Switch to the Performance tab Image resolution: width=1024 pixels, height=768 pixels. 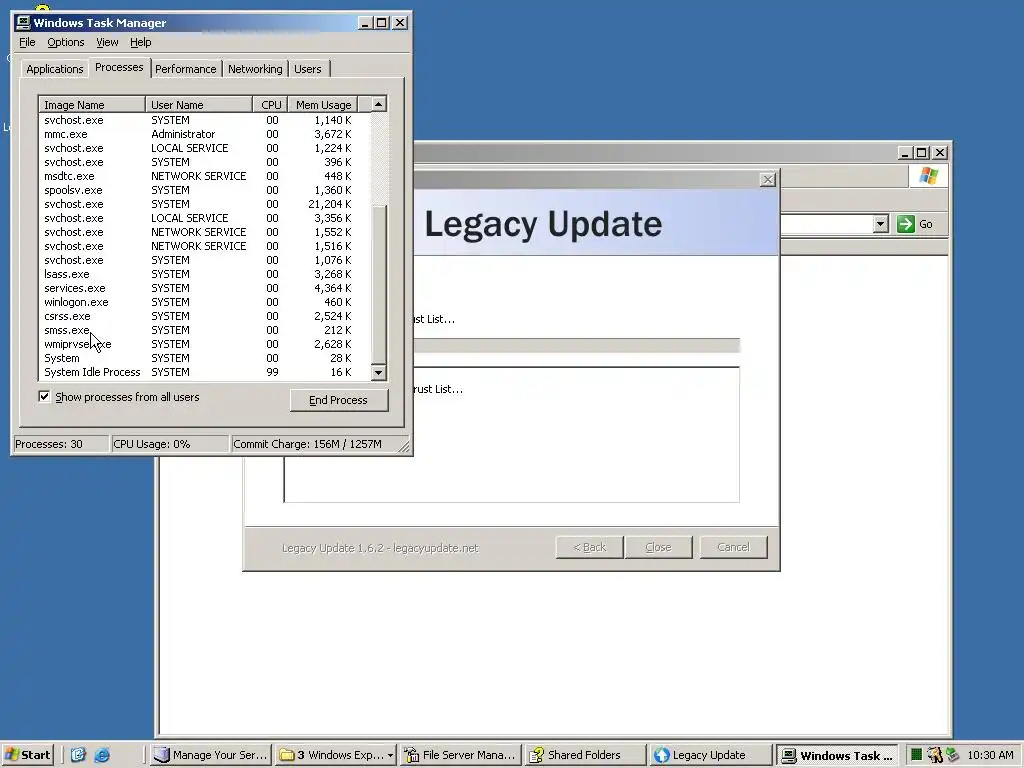(x=185, y=69)
